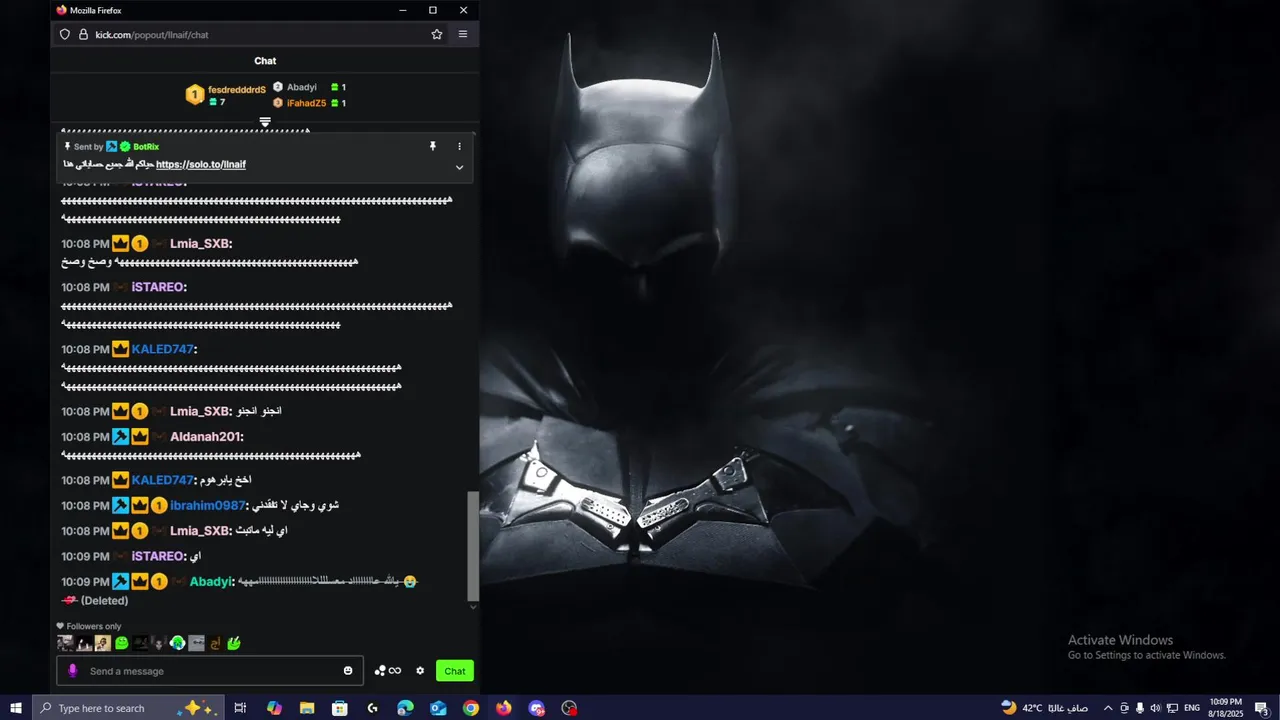Open site security padlock icon
Viewport: 1280px width, 720px height.
pos(83,34)
